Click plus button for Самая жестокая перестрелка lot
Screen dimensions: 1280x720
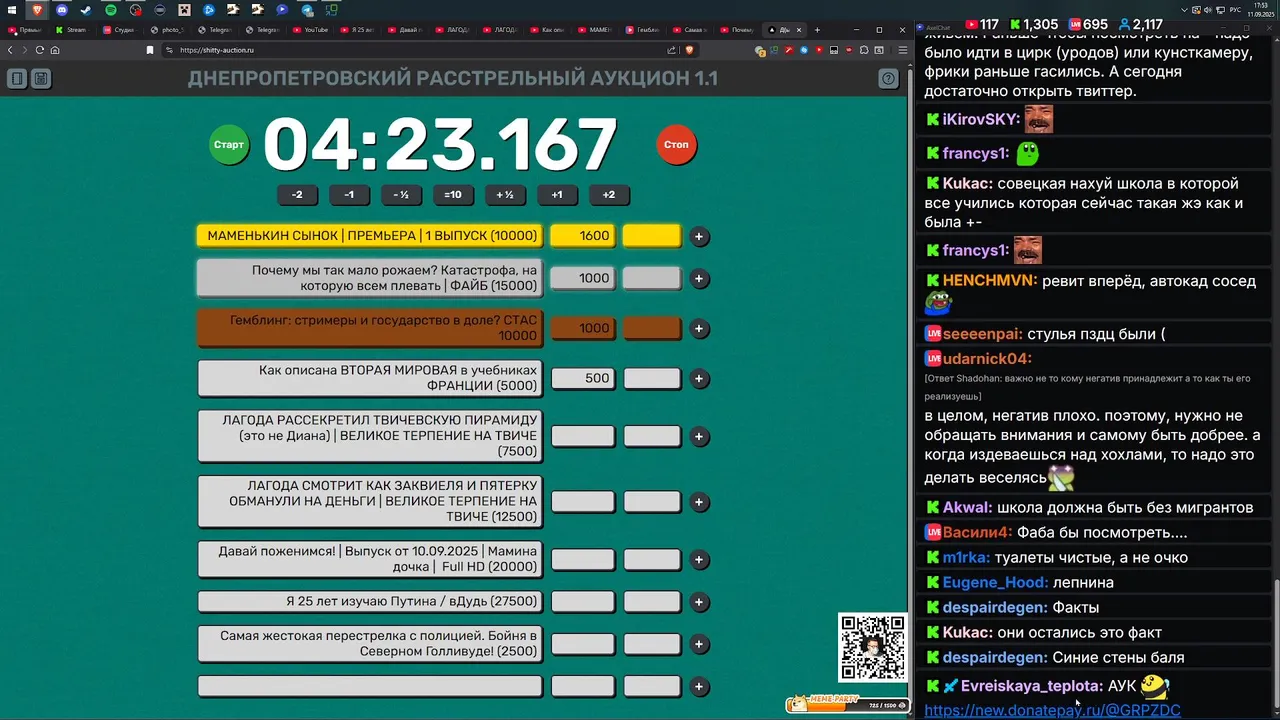[x=699, y=644]
